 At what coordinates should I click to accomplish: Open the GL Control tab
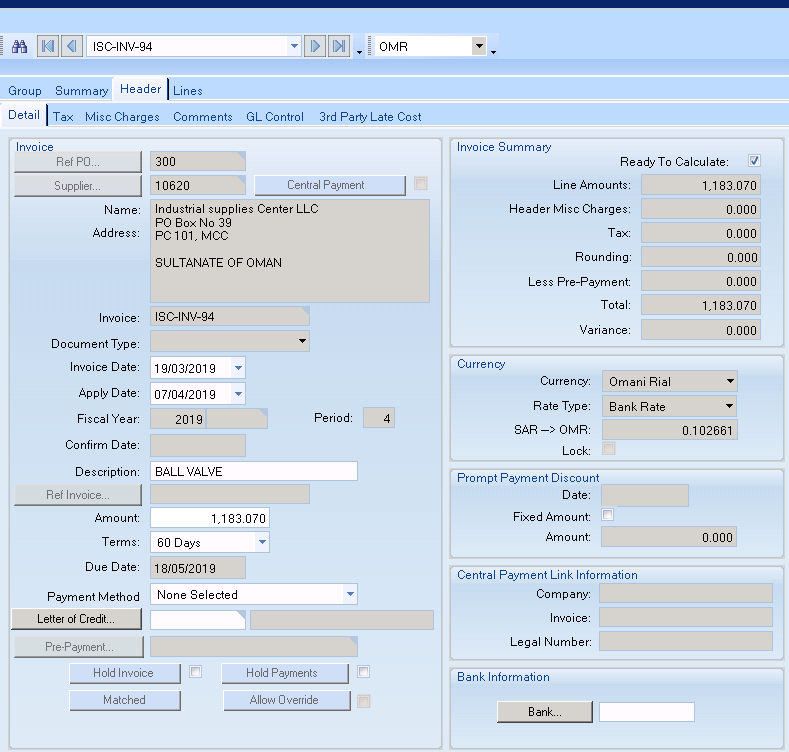pyautogui.click(x=275, y=117)
